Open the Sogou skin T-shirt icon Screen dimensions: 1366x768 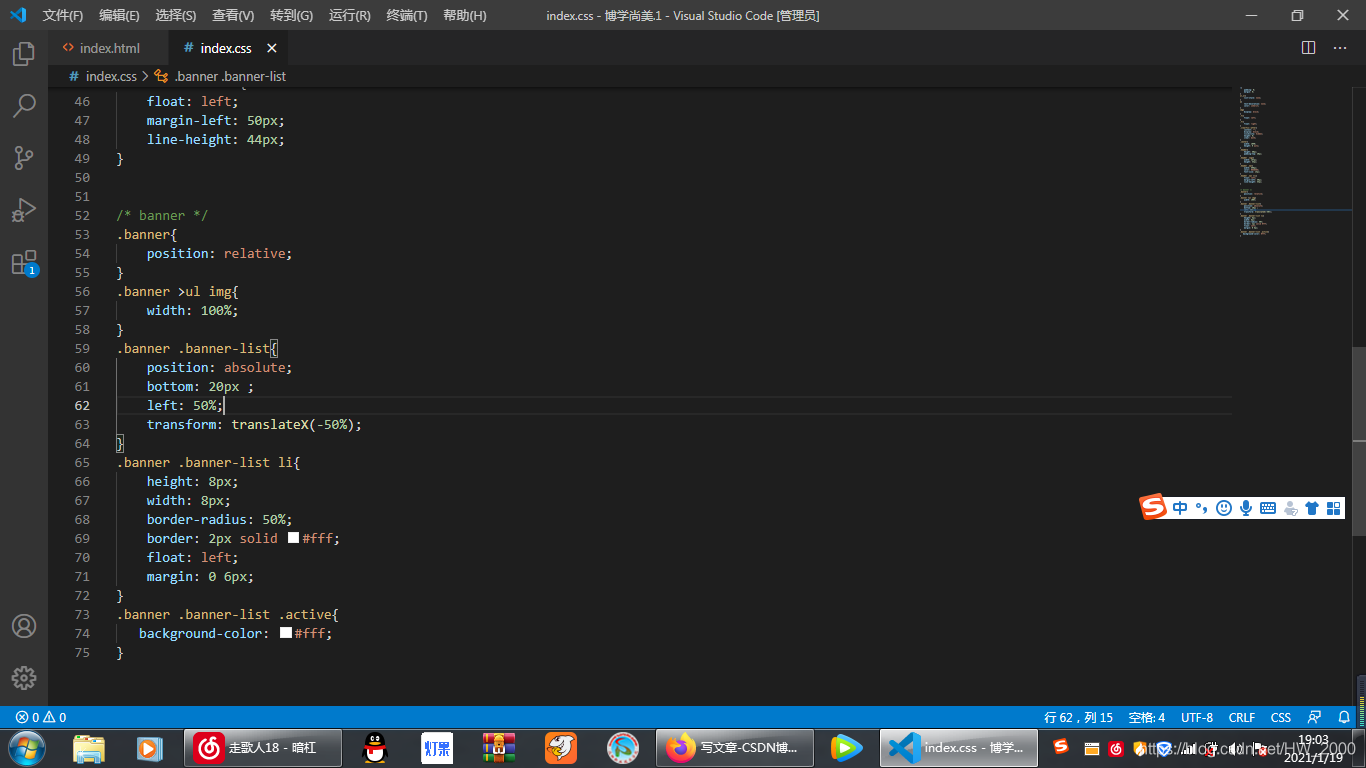[1312, 508]
